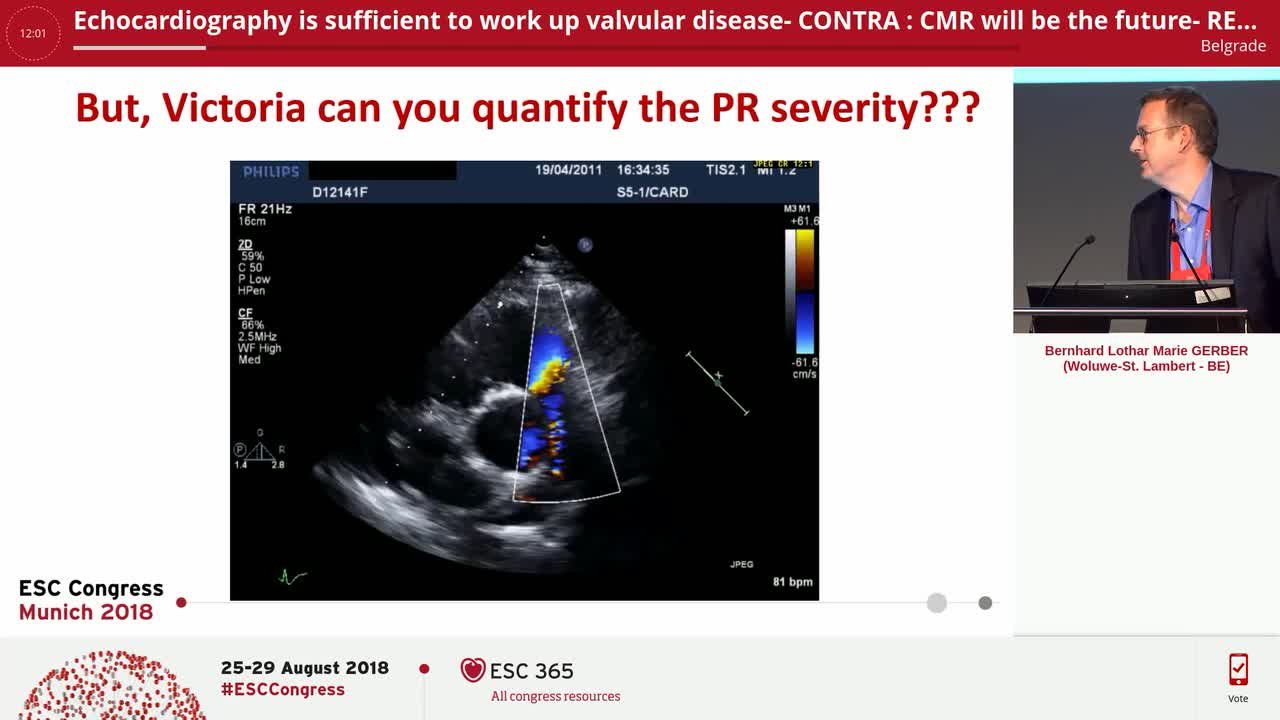Select the smaller dark slide navigation dot

point(985,602)
